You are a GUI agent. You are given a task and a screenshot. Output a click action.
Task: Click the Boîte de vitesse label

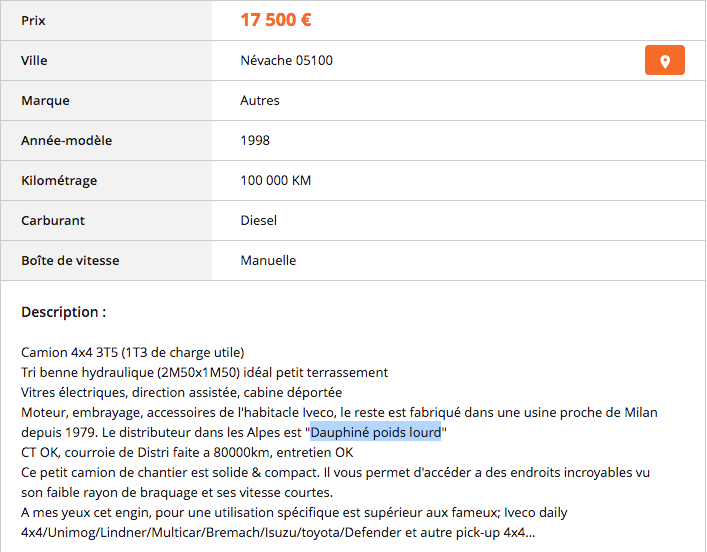pyautogui.click(x=70, y=260)
